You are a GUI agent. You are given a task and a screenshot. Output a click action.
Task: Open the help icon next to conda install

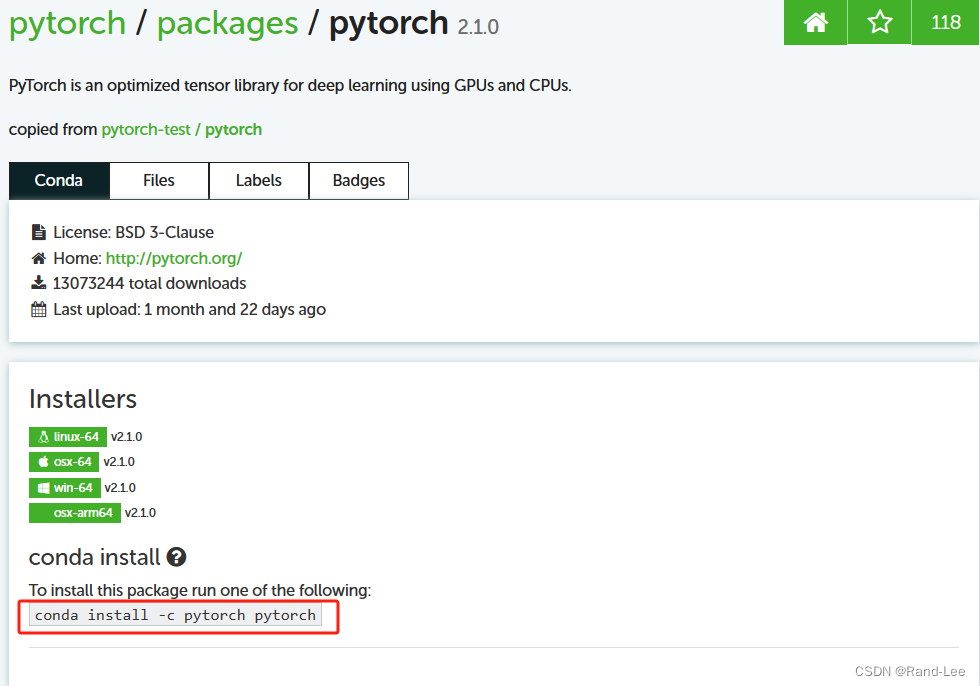pos(176,557)
